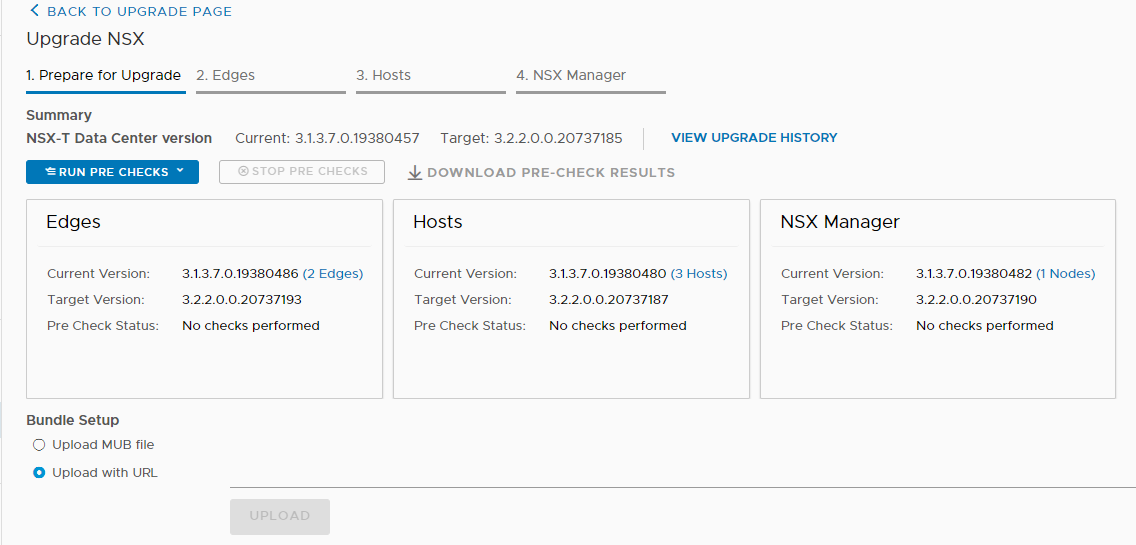
Task: Click the NSX-T Data Center version label
Action: tap(119, 138)
